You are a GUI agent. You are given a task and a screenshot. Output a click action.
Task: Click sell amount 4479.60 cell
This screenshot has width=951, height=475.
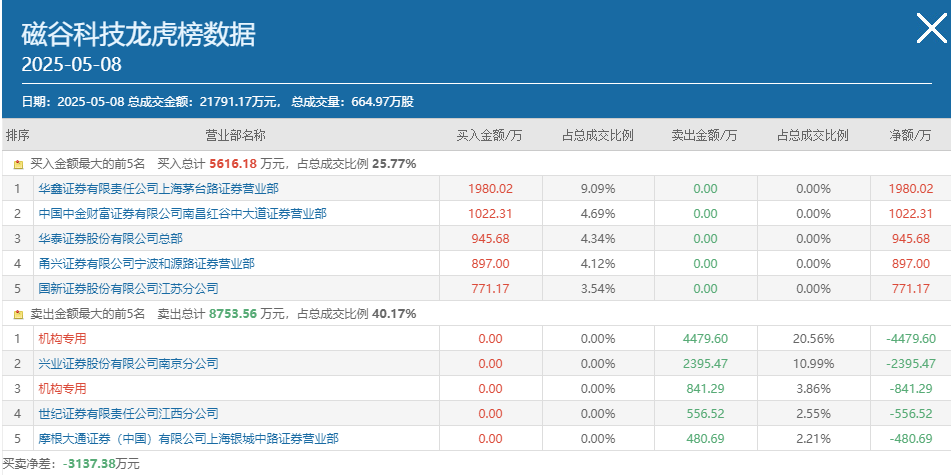(705, 339)
